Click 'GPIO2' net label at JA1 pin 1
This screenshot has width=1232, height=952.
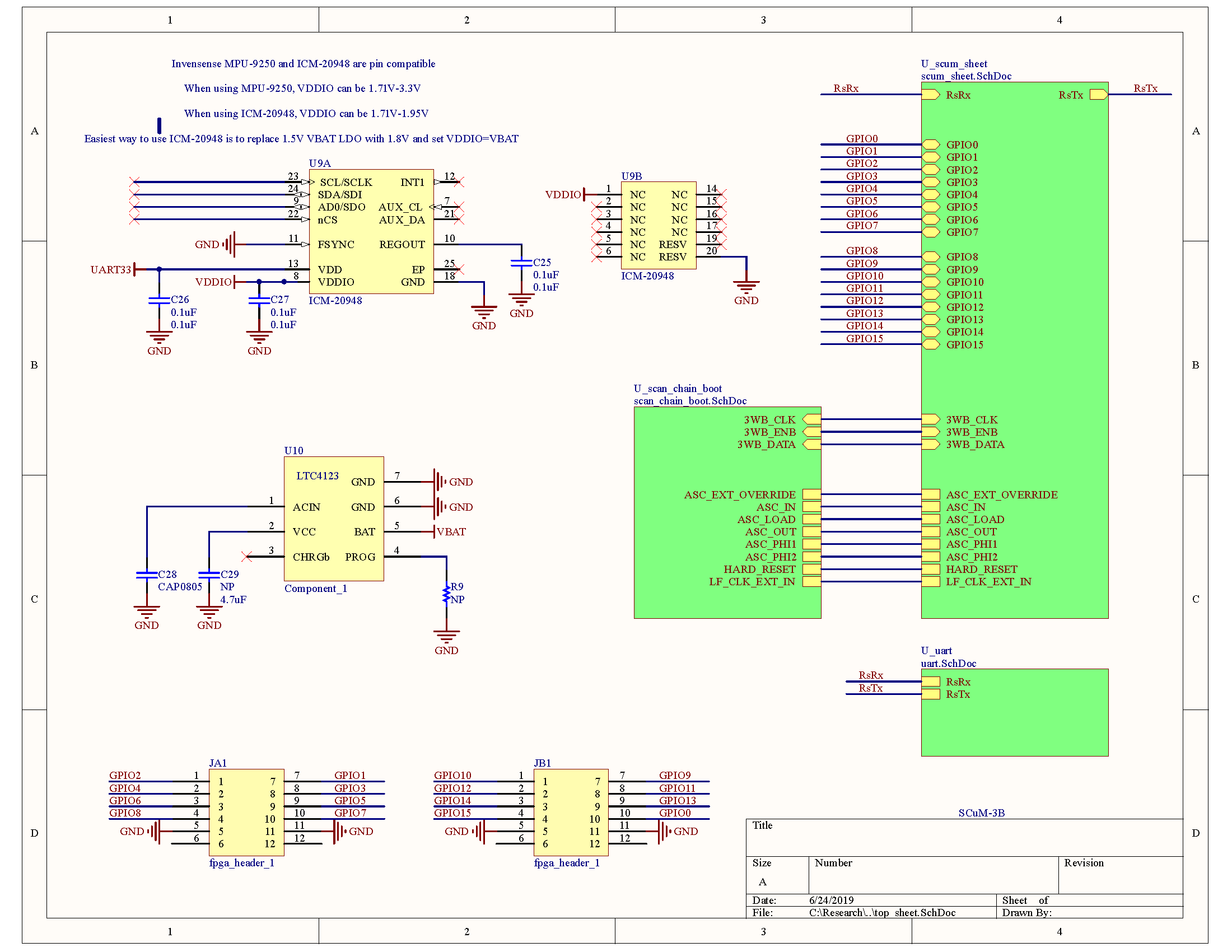[125, 776]
